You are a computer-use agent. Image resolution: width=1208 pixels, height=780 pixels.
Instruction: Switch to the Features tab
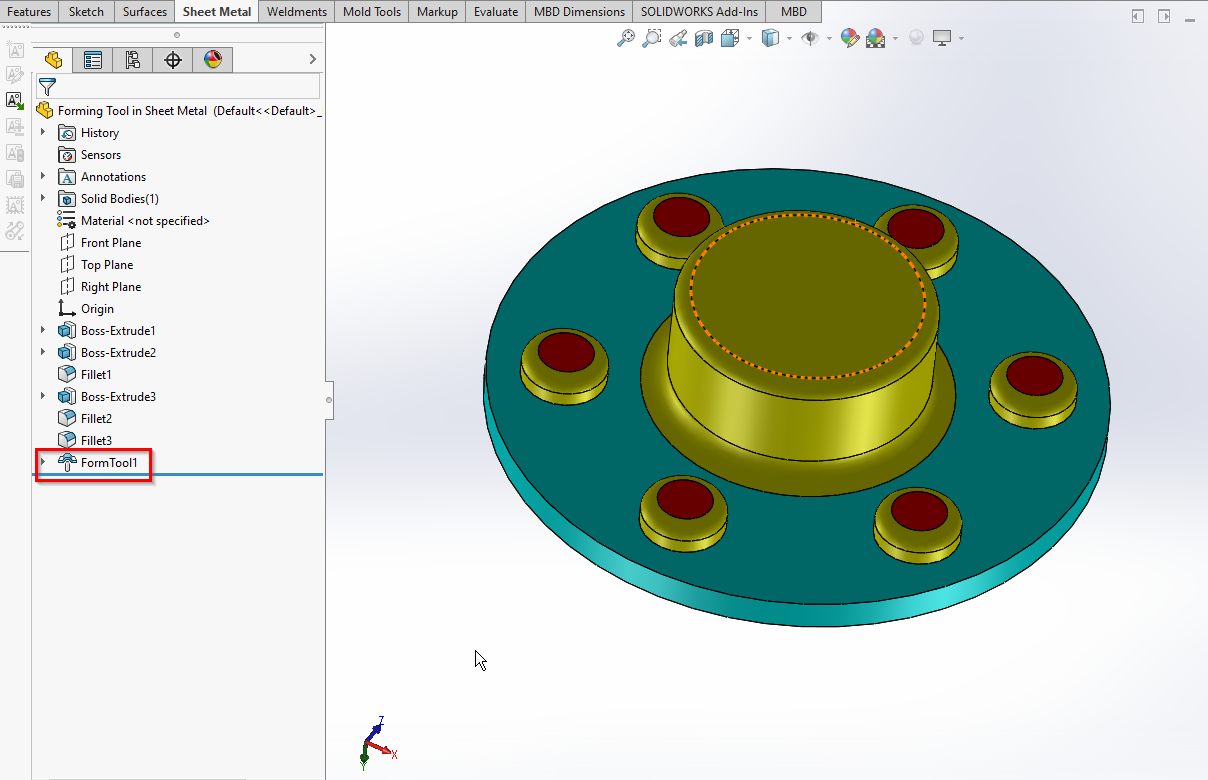(x=29, y=12)
